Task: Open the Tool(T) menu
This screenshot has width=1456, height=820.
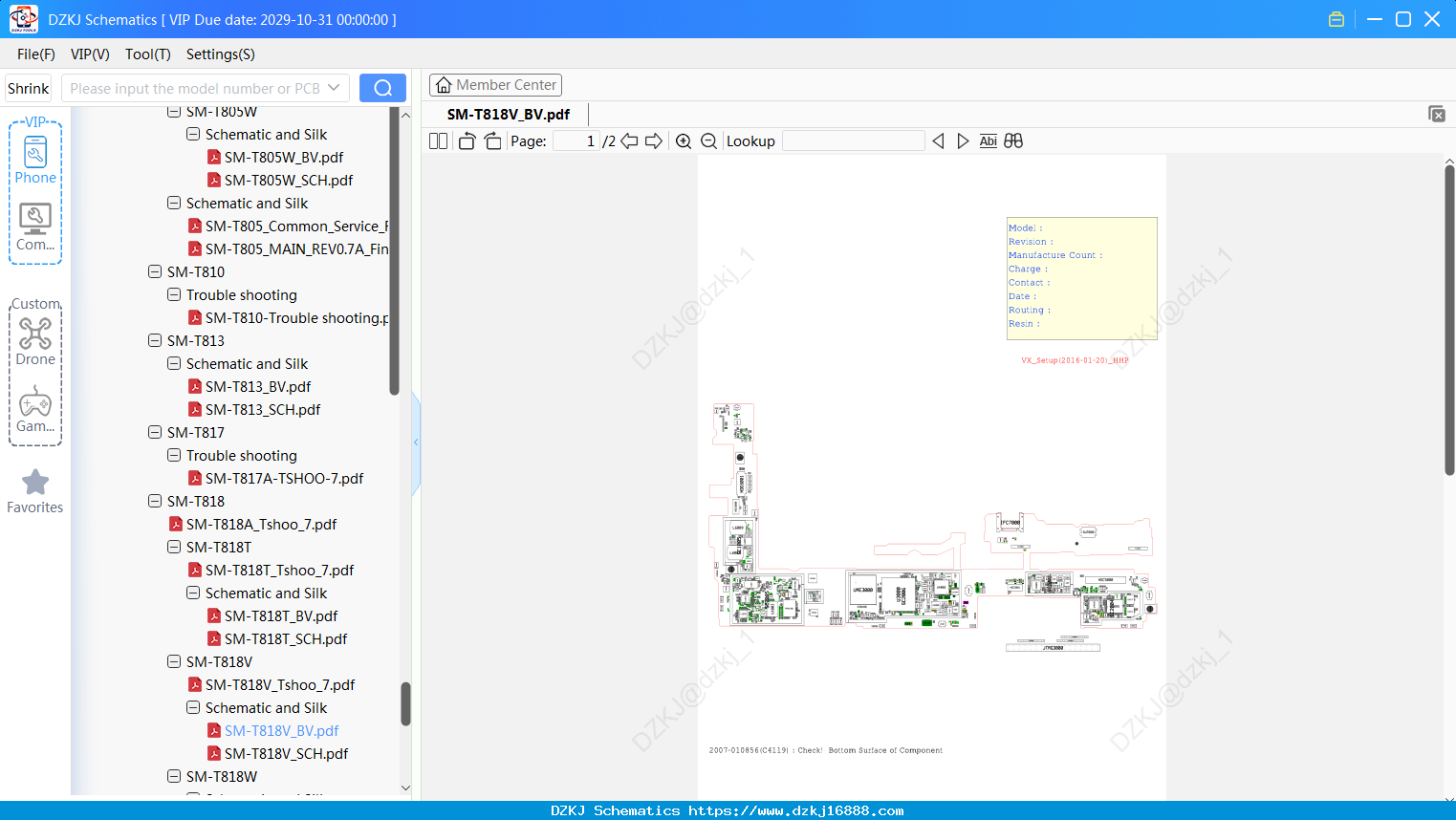Action: [148, 54]
